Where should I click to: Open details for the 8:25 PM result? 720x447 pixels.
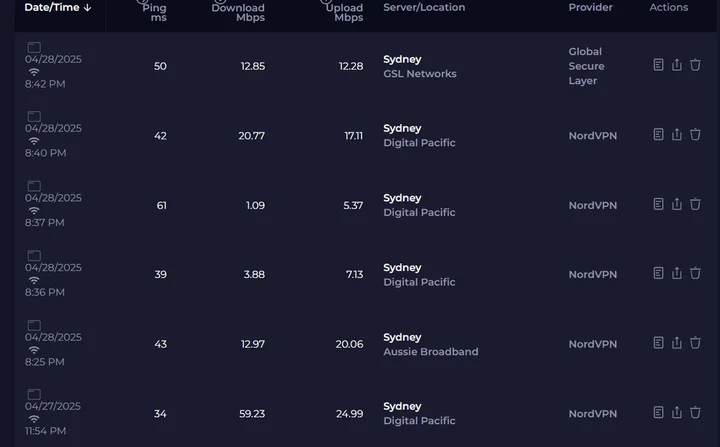click(658, 343)
